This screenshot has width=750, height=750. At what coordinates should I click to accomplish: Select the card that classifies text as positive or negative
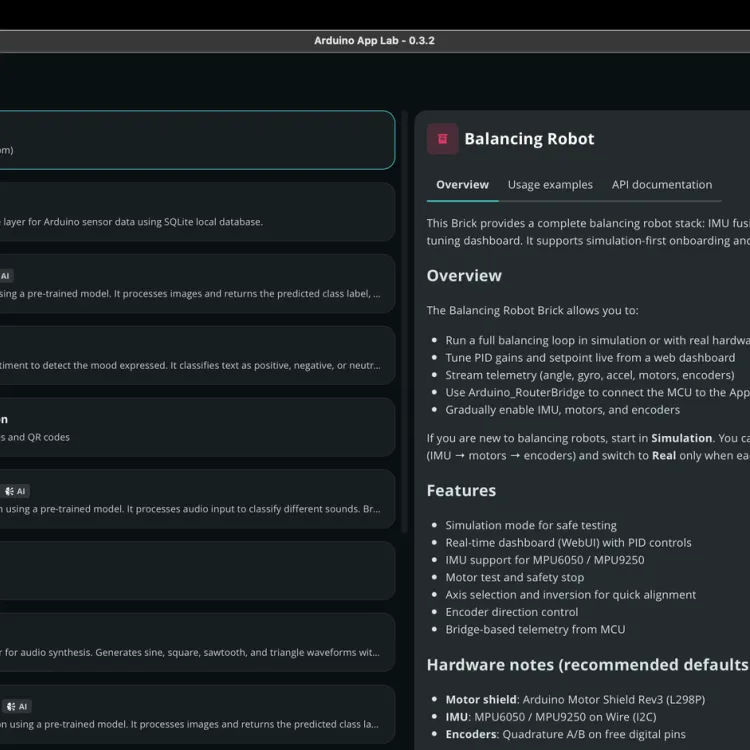click(x=197, y=355)
